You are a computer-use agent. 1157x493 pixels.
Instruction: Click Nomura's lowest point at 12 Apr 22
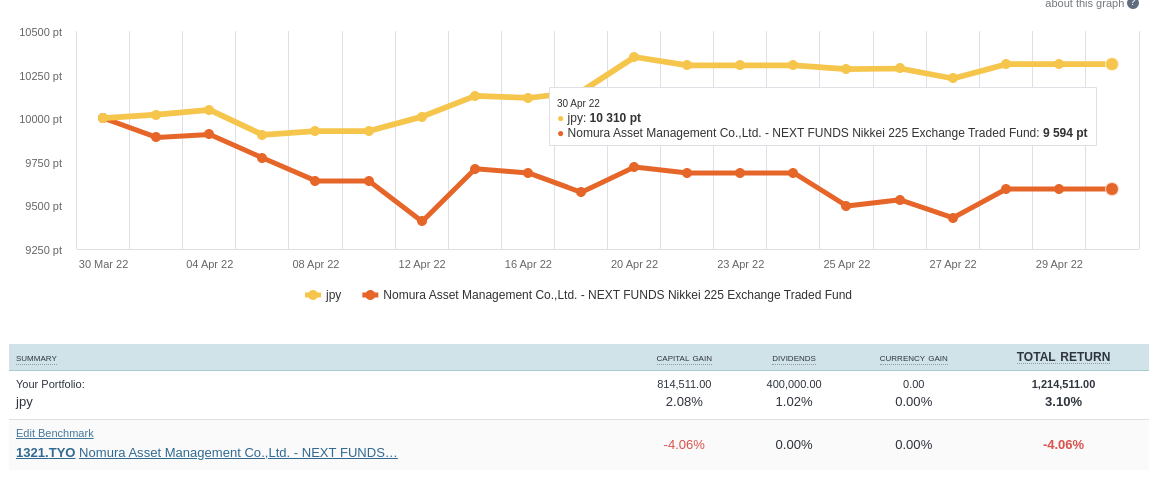(422, 221)
